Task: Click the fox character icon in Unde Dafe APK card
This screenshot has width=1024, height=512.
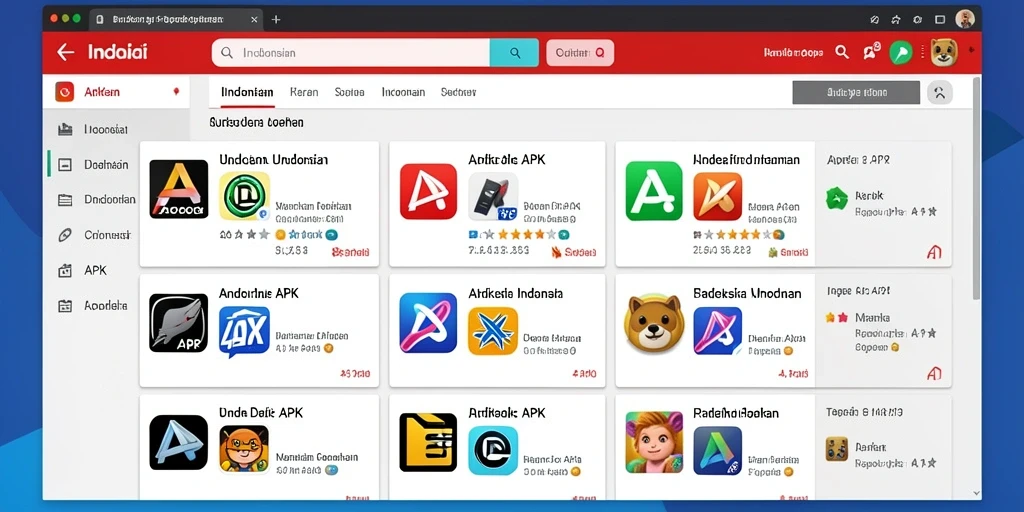Action: click(244, 449)
